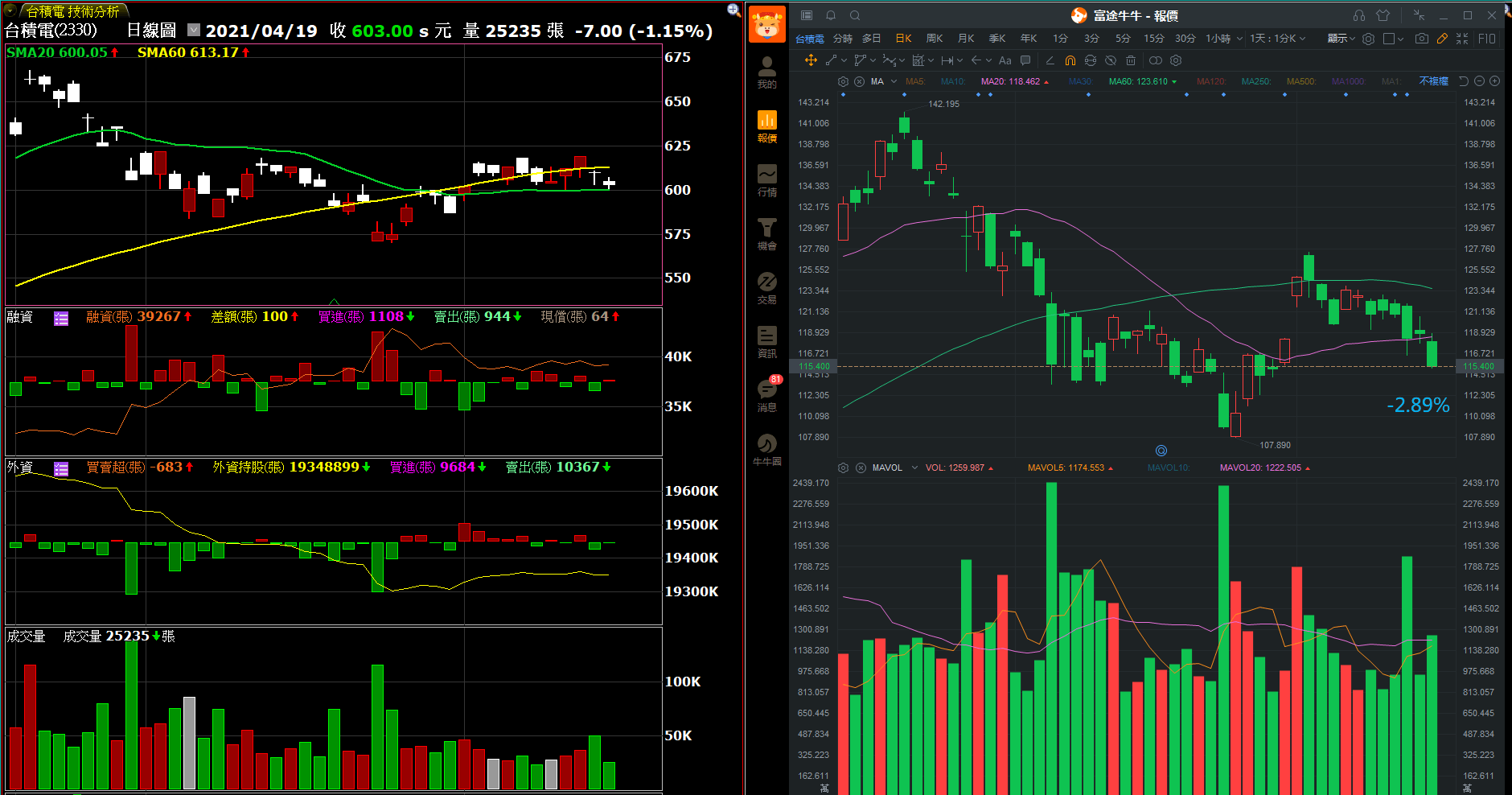This screenshot has width=1512, height=795.
Task: Click the notification bell icon
Action: (831, 15)
